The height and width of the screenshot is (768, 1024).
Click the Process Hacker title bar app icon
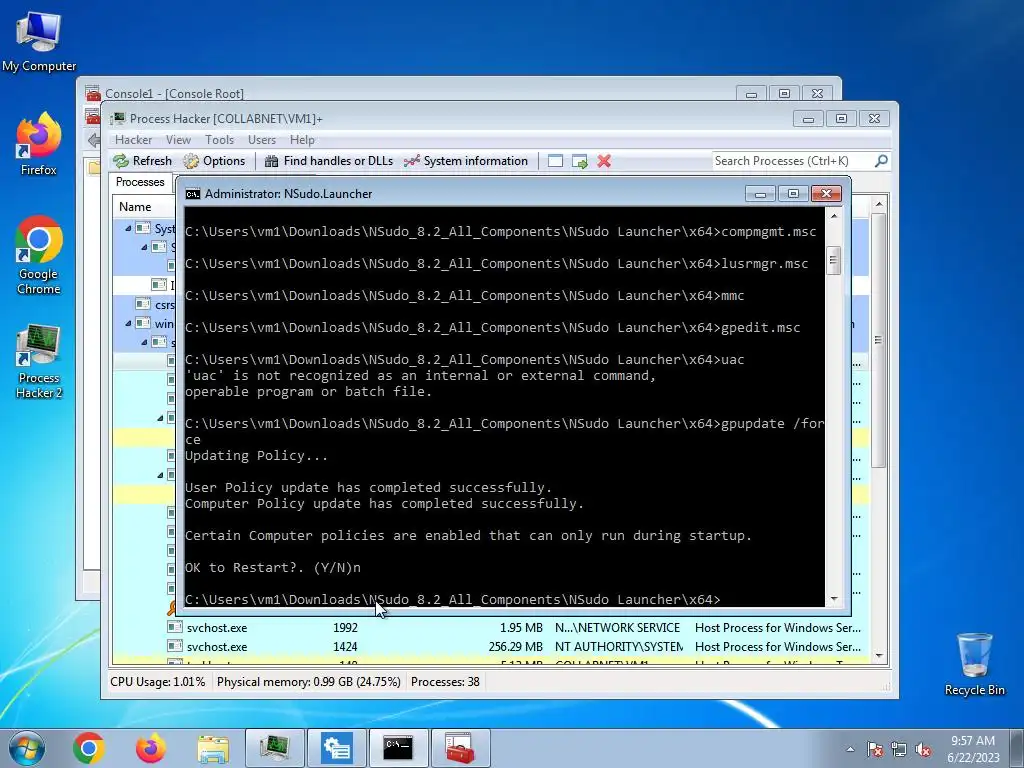(x=118, y=118)
